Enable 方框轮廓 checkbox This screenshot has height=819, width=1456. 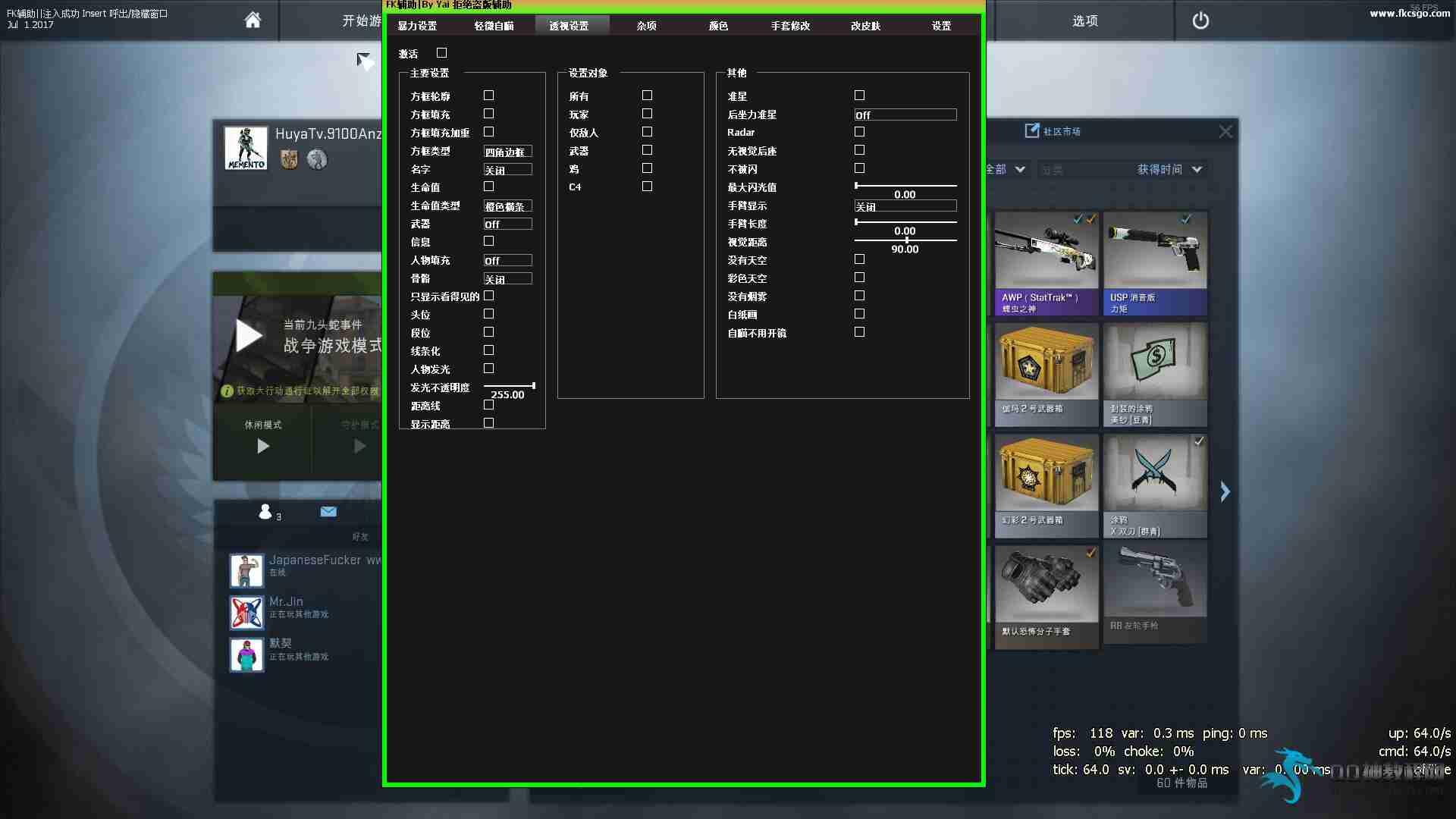[488, 96]
